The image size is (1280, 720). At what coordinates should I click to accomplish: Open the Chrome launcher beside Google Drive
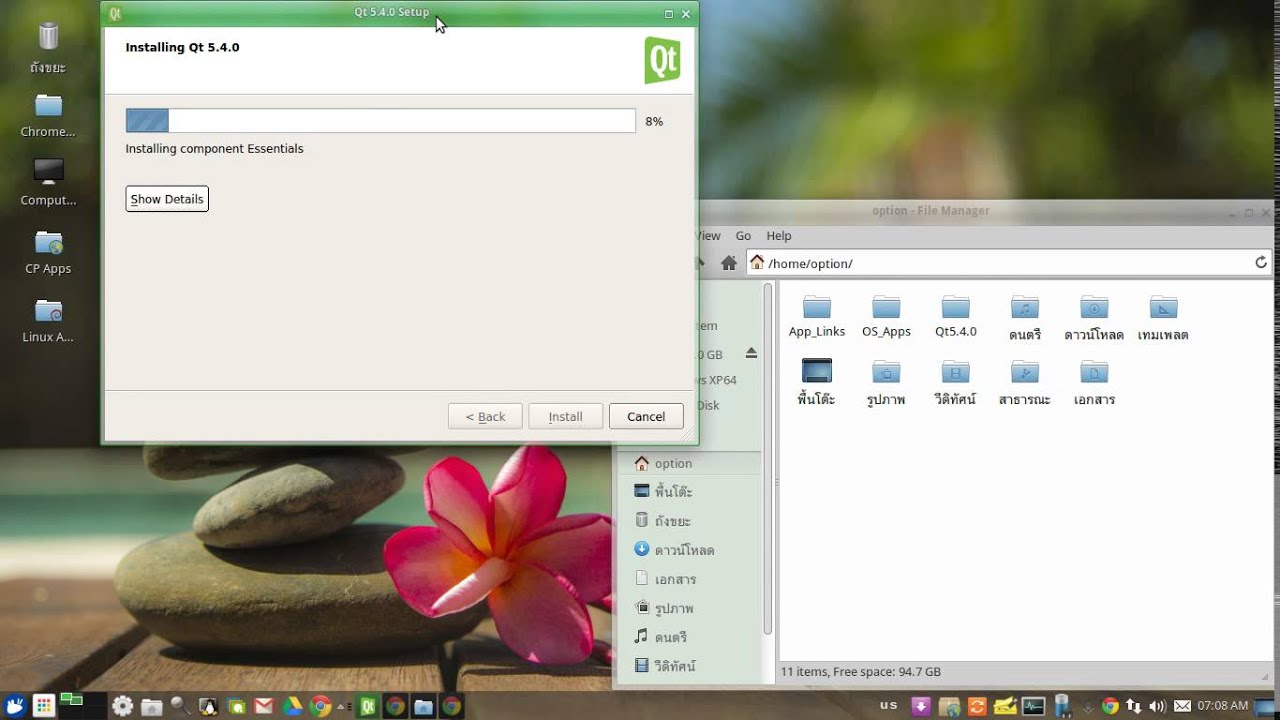tap(320, 706)
